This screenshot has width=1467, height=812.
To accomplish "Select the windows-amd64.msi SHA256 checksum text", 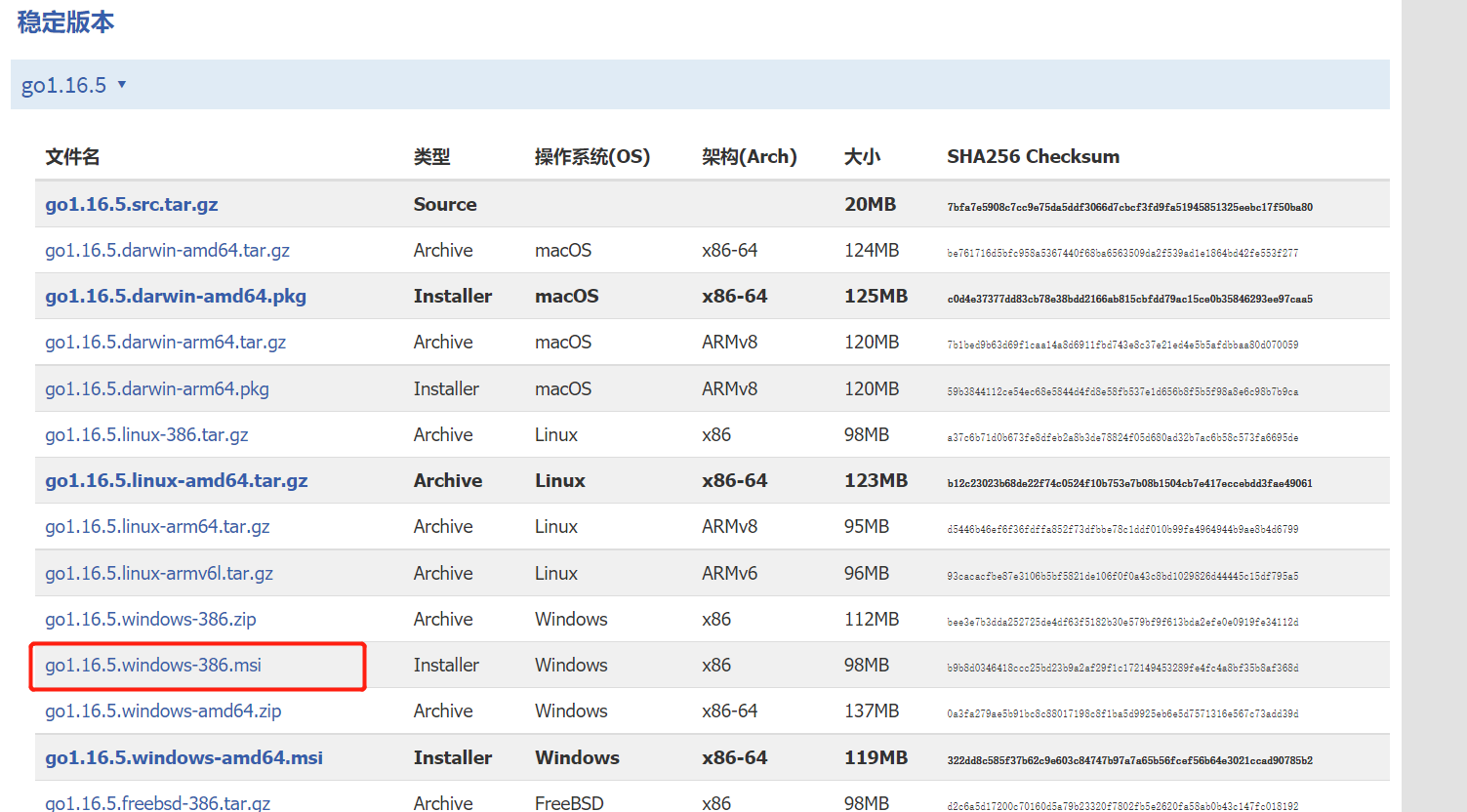I will click(1129, 759).
